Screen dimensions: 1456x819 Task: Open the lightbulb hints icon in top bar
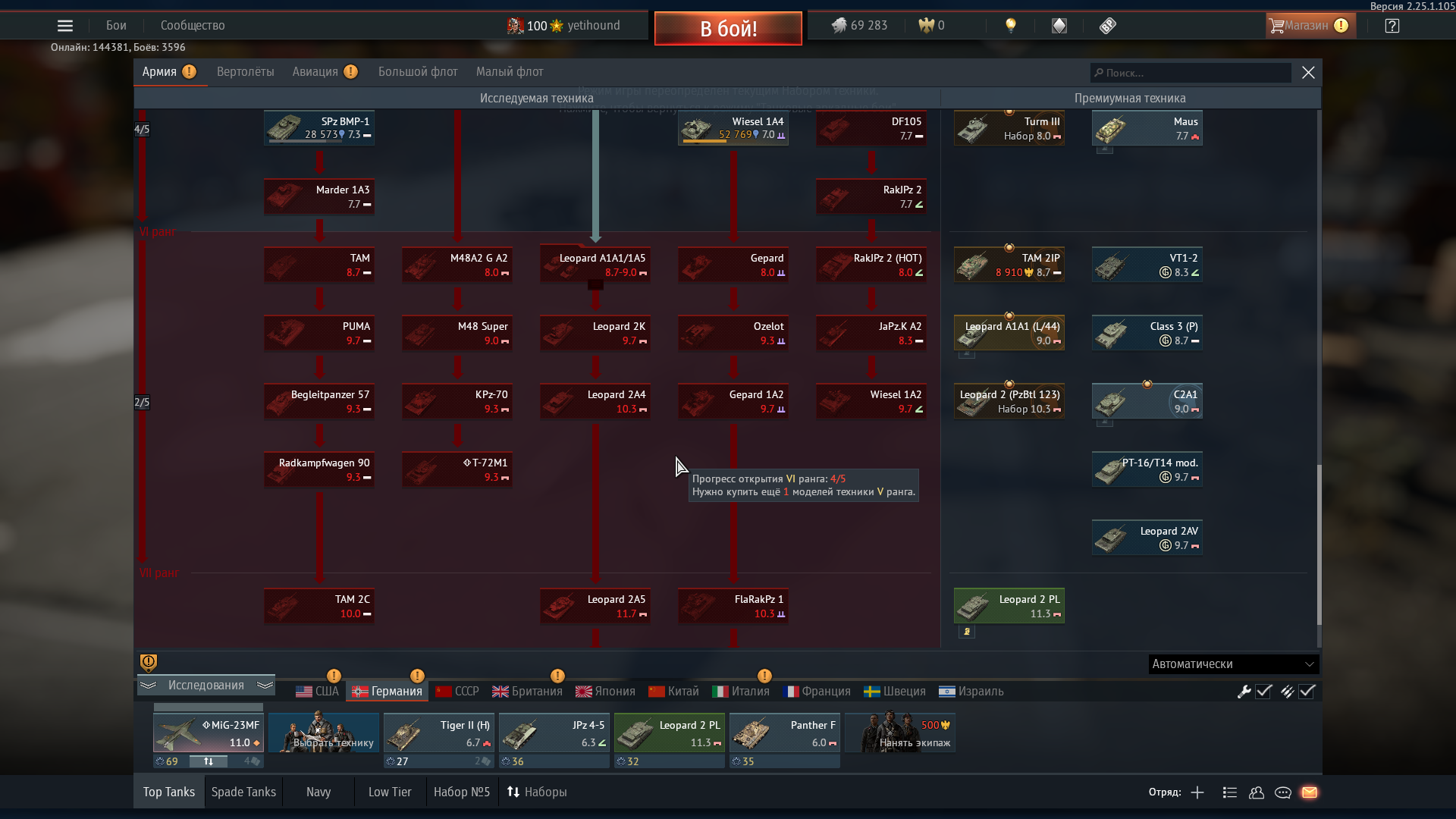pyautogui.click(x=1010, y=26)
